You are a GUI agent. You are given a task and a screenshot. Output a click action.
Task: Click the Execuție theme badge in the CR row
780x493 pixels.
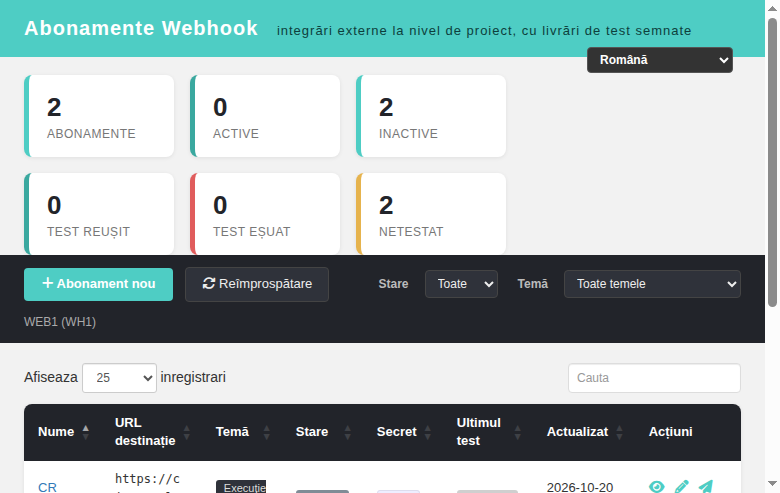241,487
